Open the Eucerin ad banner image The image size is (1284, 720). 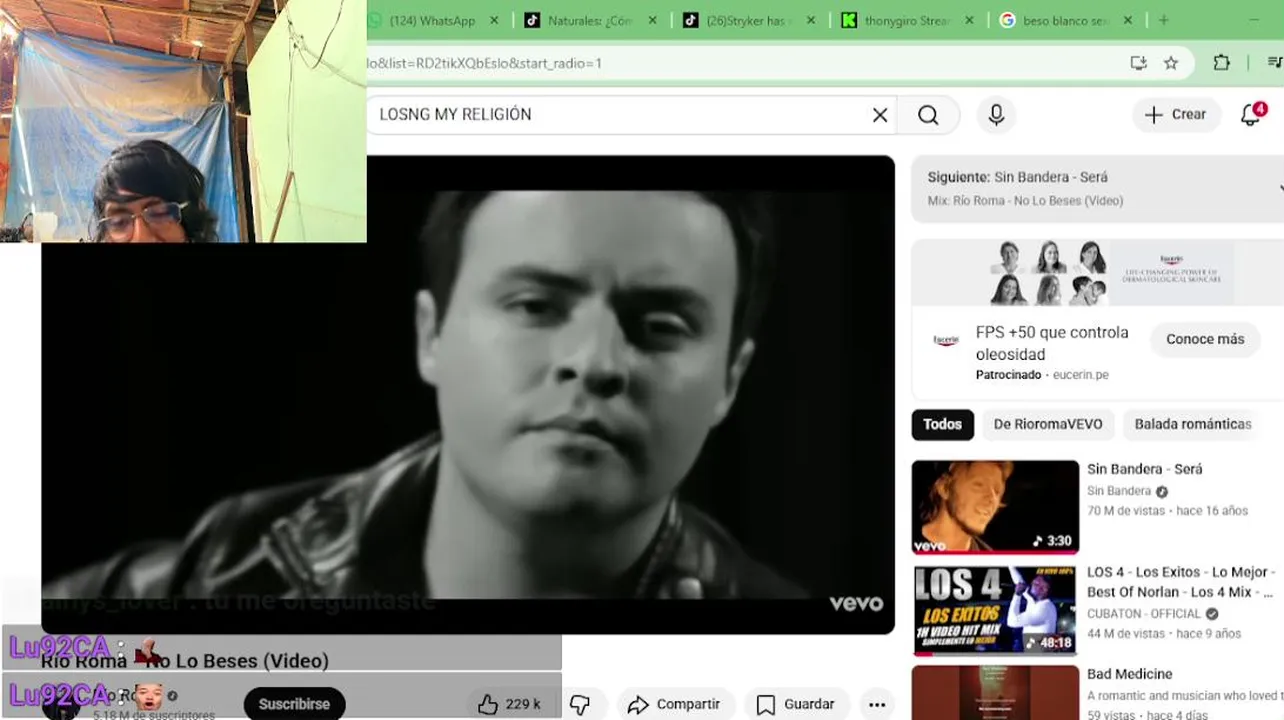1097,273
